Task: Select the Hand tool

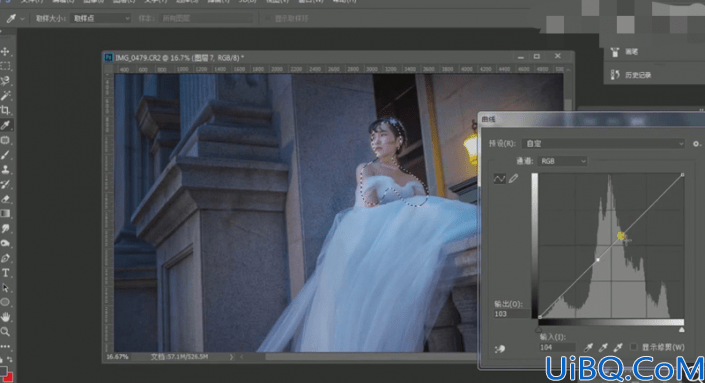Action: [x=5, y=317]
